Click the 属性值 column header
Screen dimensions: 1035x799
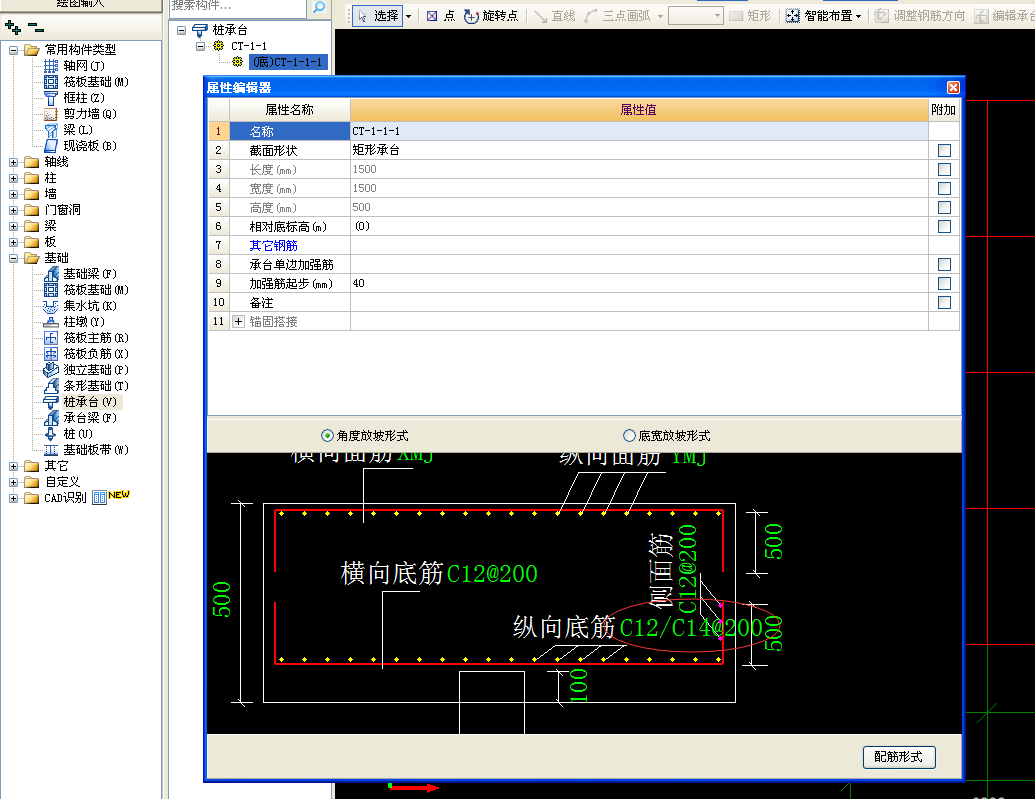pos(639,110)
